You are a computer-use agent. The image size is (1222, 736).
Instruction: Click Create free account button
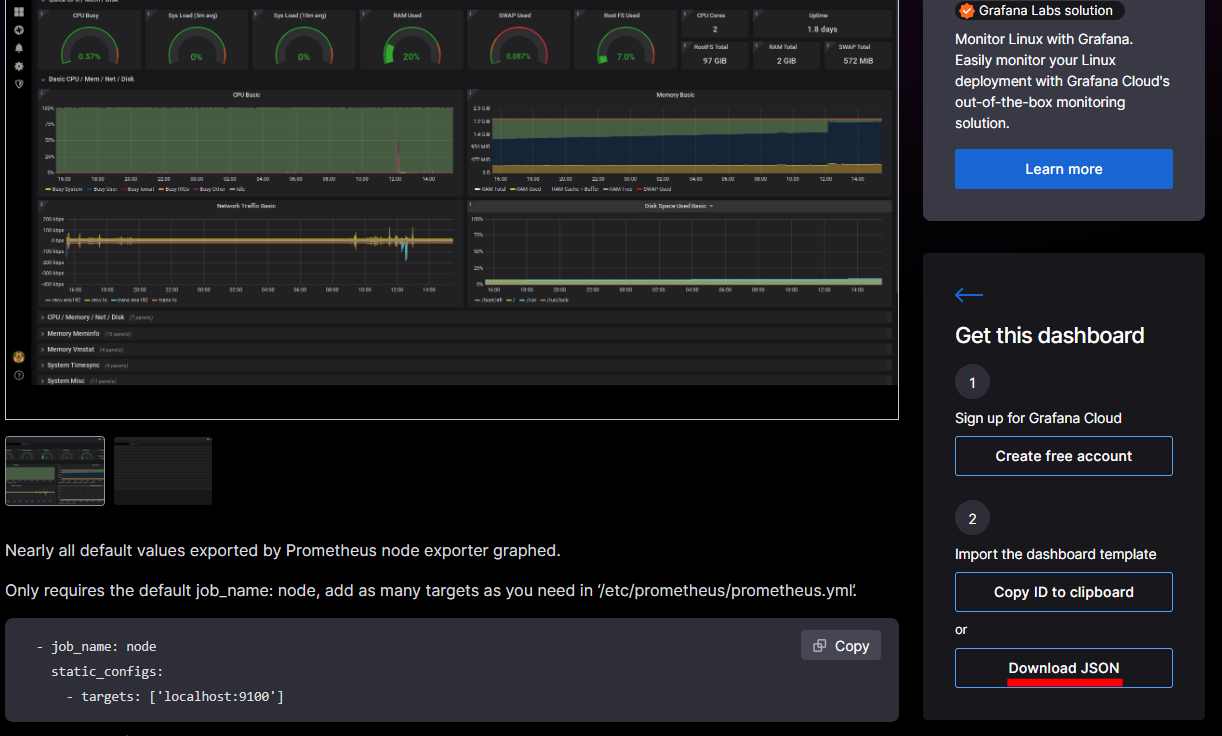(x=1064, y=456)
